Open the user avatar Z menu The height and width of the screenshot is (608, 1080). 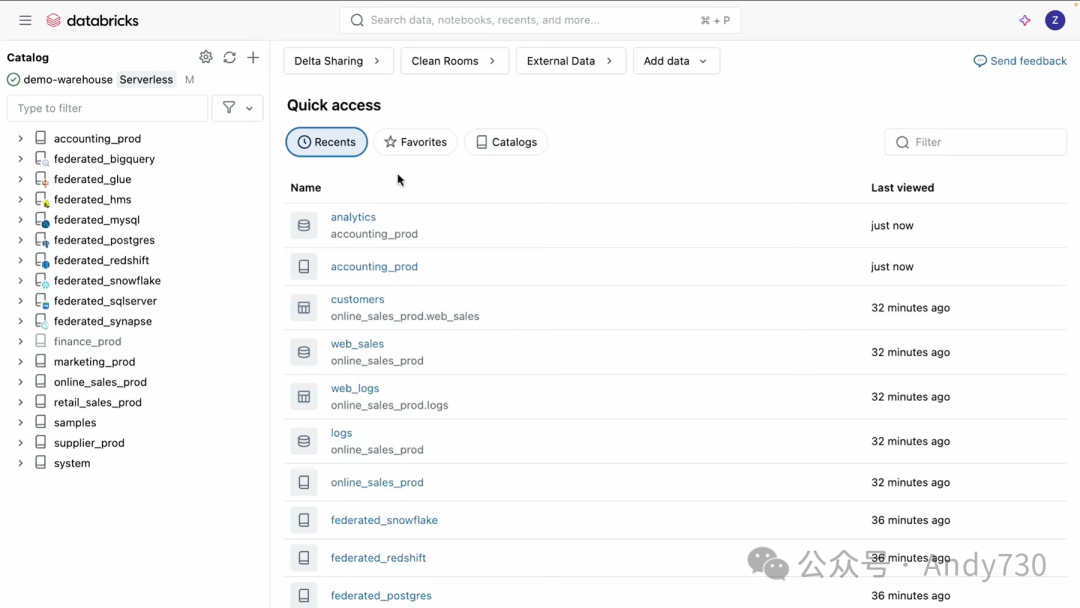[1054, 20]
